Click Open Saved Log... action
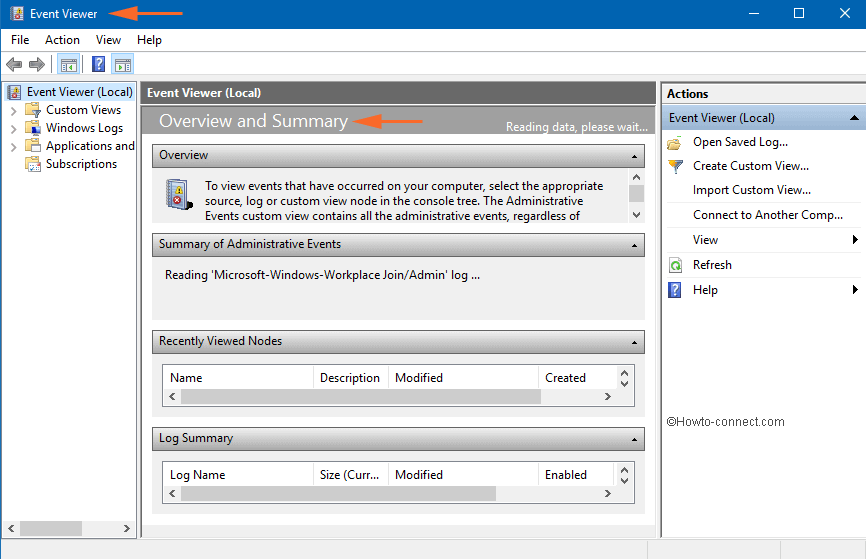 740,143
